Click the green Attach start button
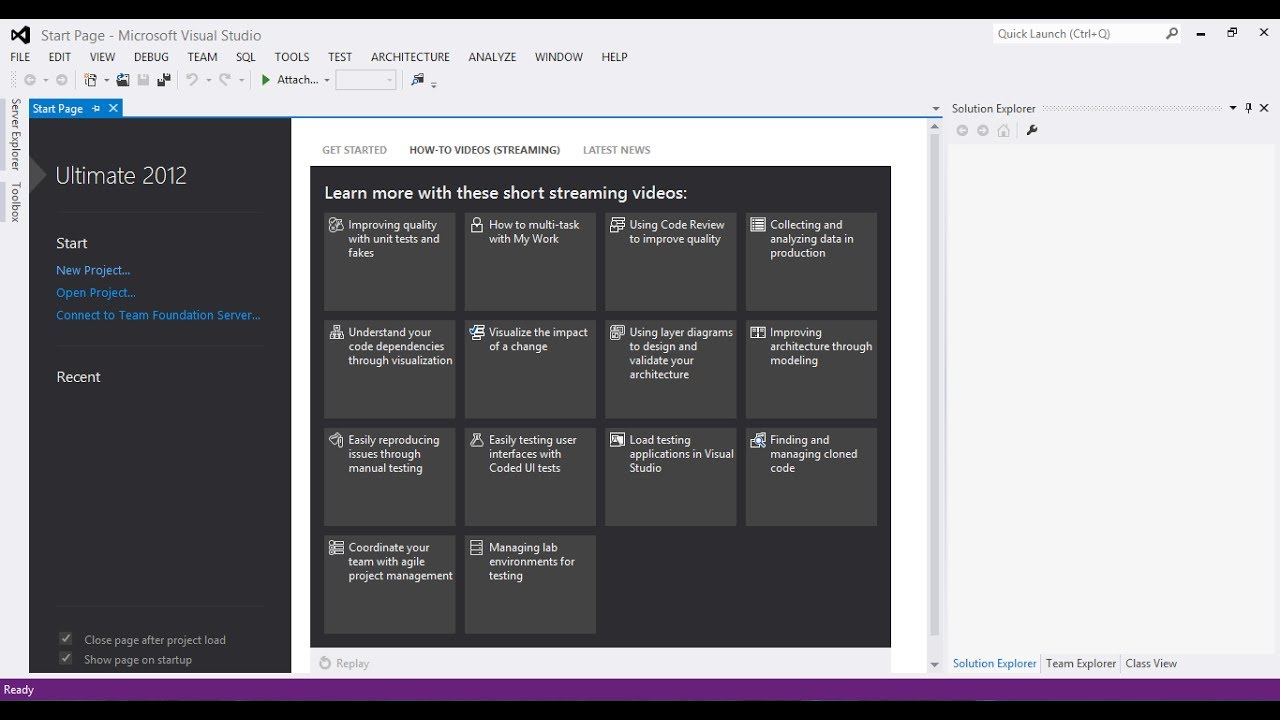 [x=290, y=80]
